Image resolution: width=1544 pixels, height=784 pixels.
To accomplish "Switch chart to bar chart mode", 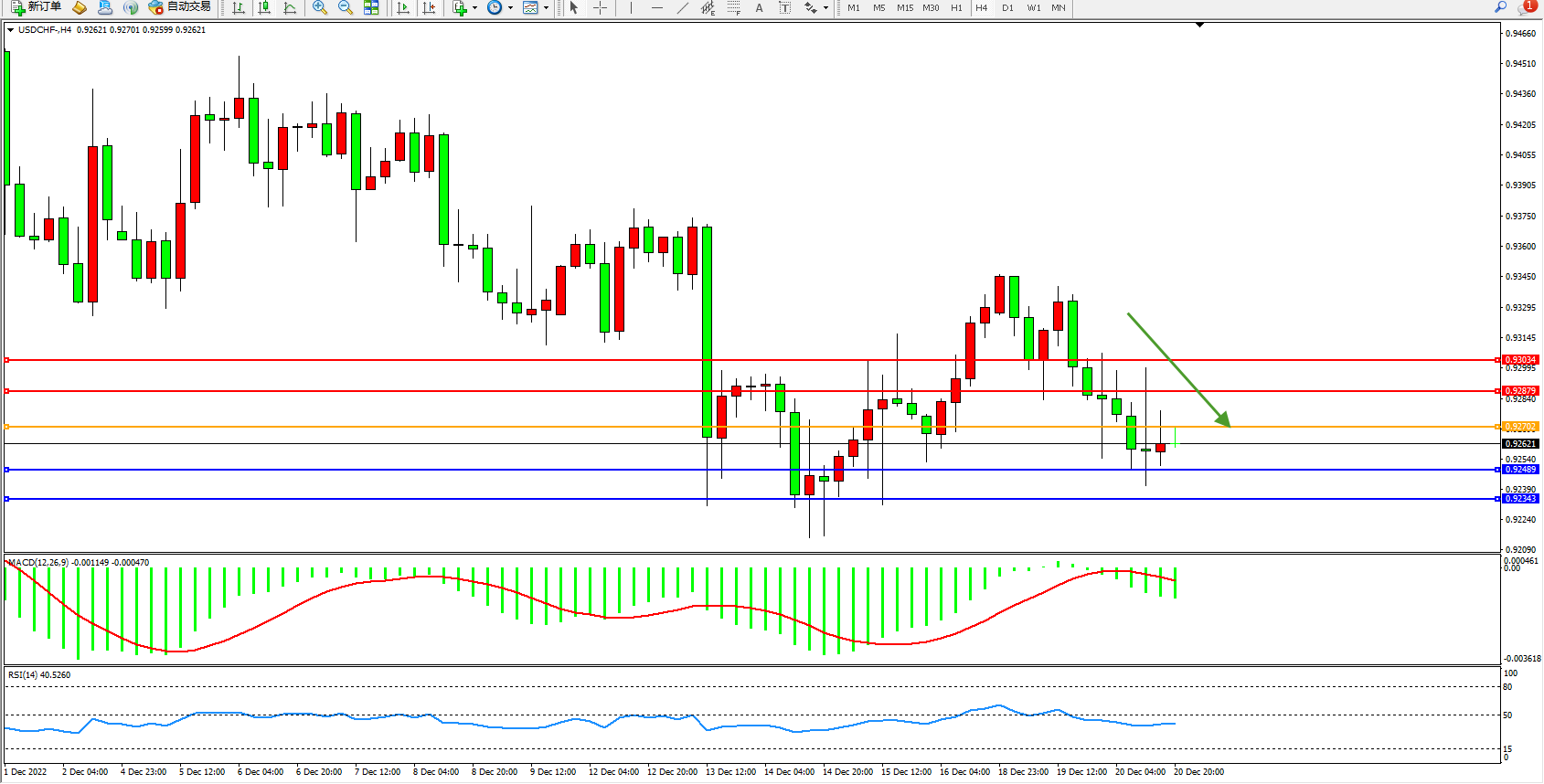I will 239,7.
